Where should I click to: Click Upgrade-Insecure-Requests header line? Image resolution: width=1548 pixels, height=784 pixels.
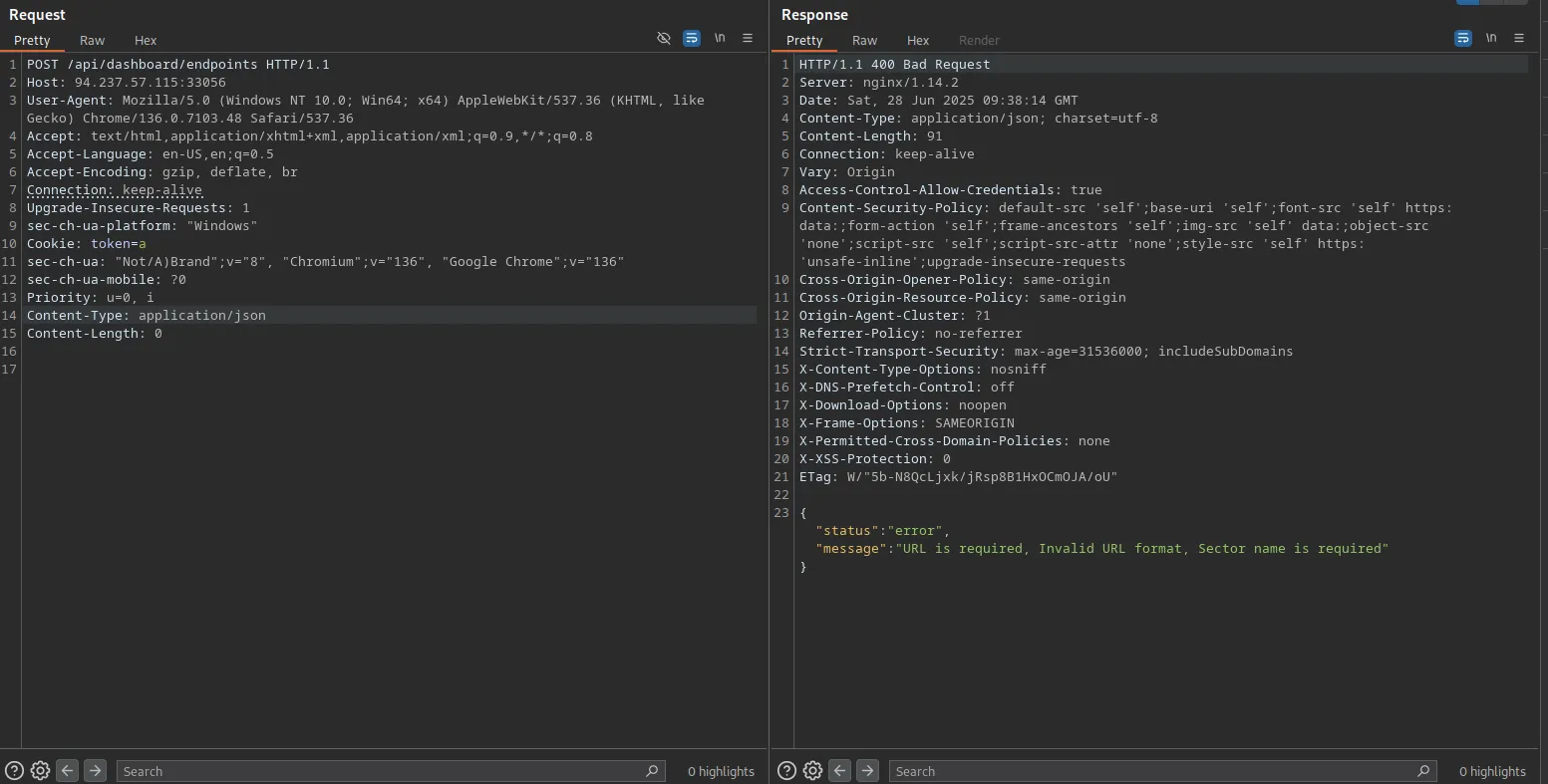[x=139, y=207]
